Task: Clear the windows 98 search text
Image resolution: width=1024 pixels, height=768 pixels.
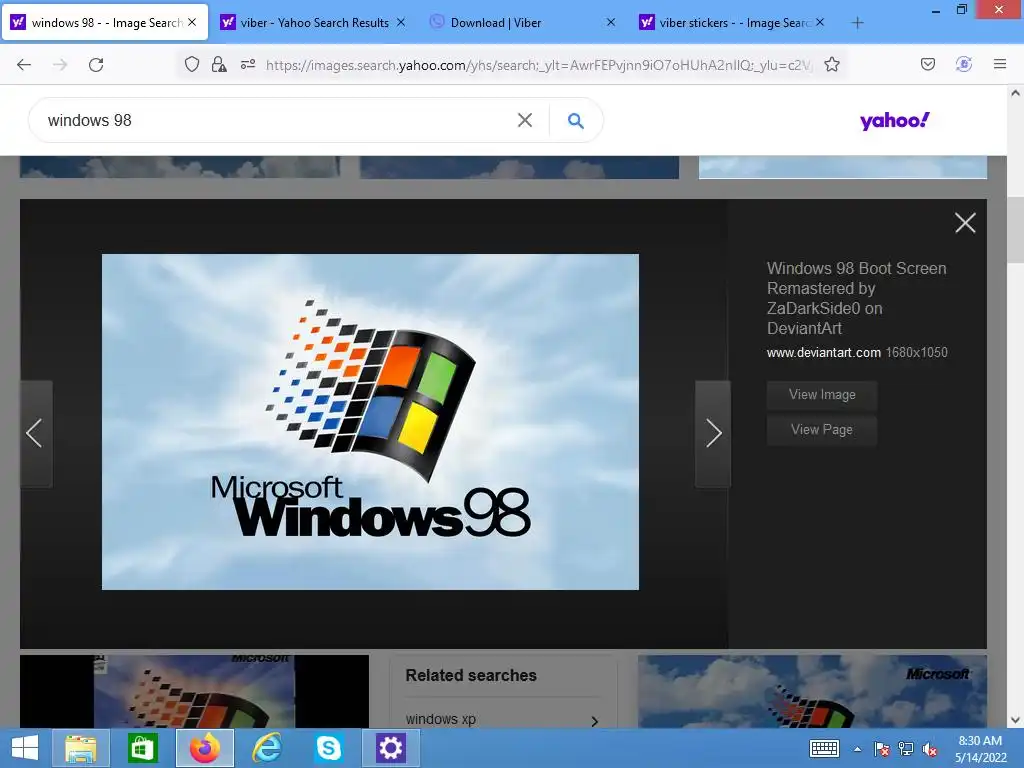Action: pos(525,120)
